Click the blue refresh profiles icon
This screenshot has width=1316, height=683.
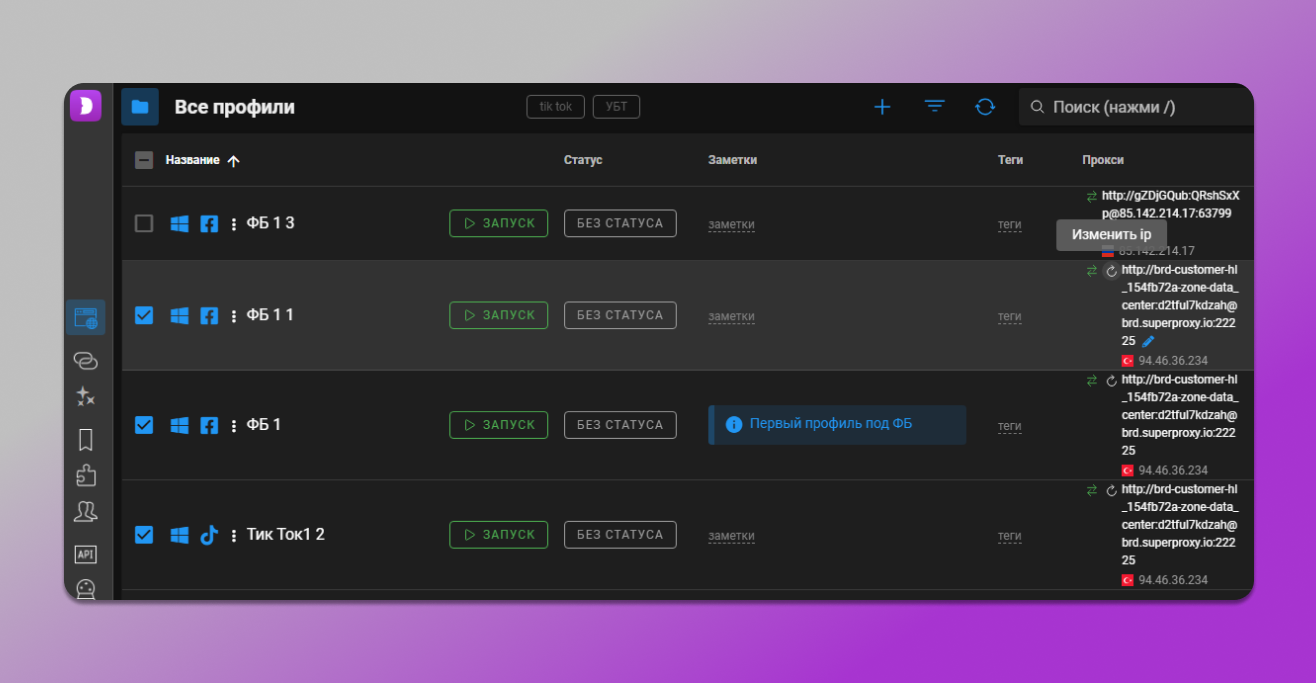pyautogui.click(x=985, y=107)
